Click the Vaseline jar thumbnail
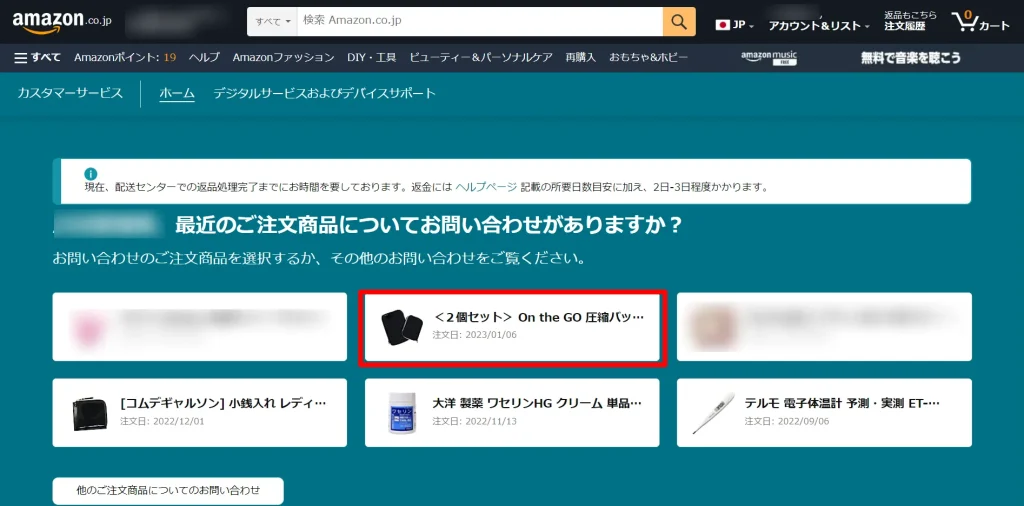1024x506 pixels. pos(402,413)
